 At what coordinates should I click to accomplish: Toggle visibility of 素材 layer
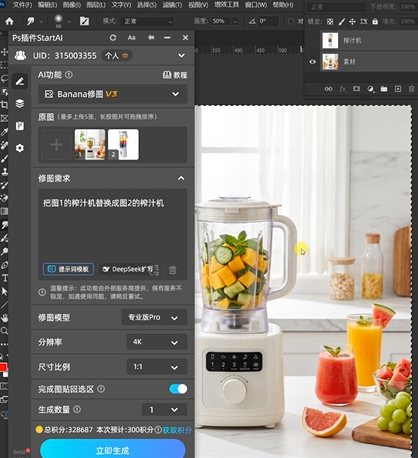click(312, 62)
